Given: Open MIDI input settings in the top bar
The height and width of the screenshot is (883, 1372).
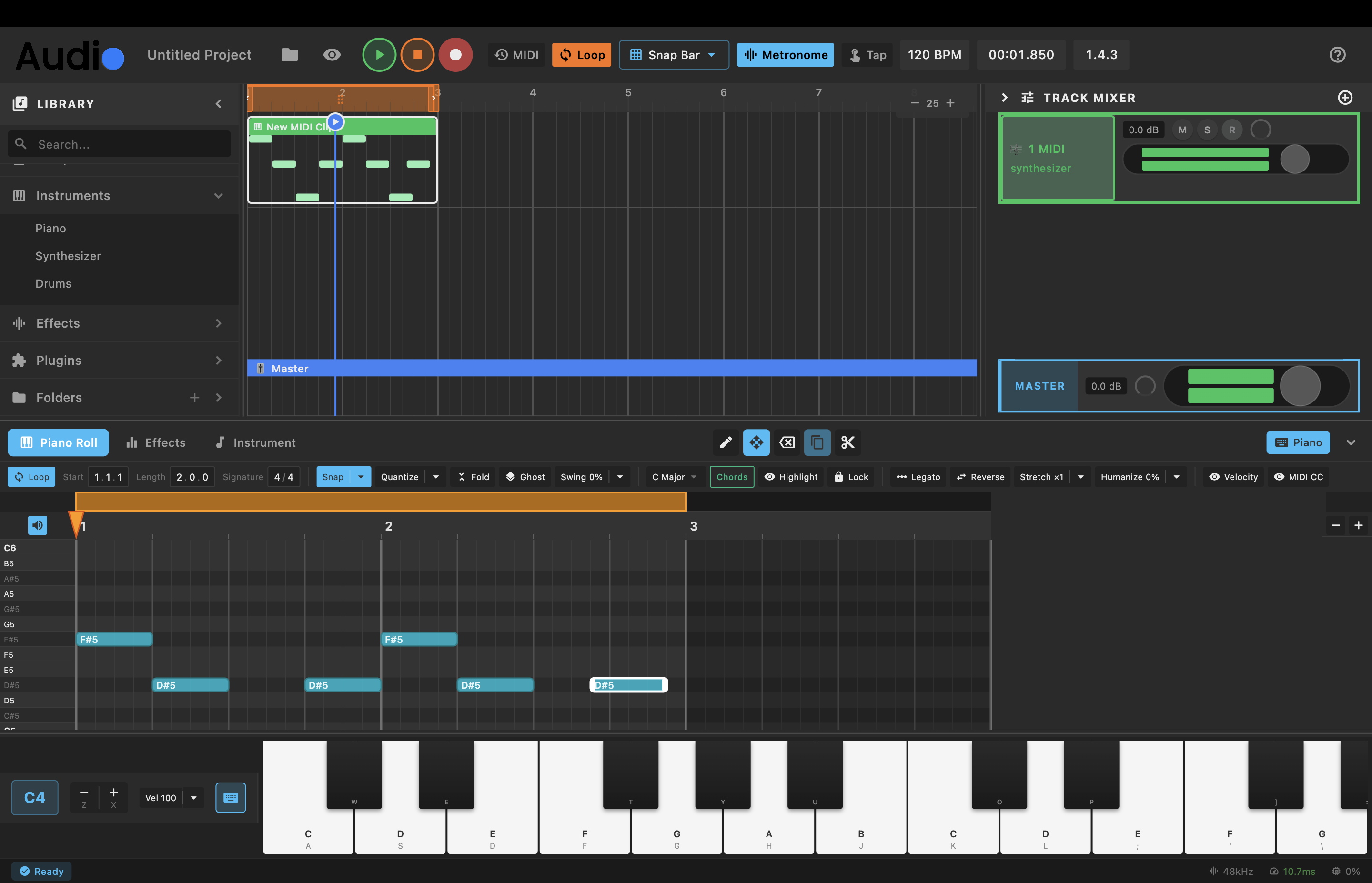Looking at the screenshot, I should click(x=515, y=54).
